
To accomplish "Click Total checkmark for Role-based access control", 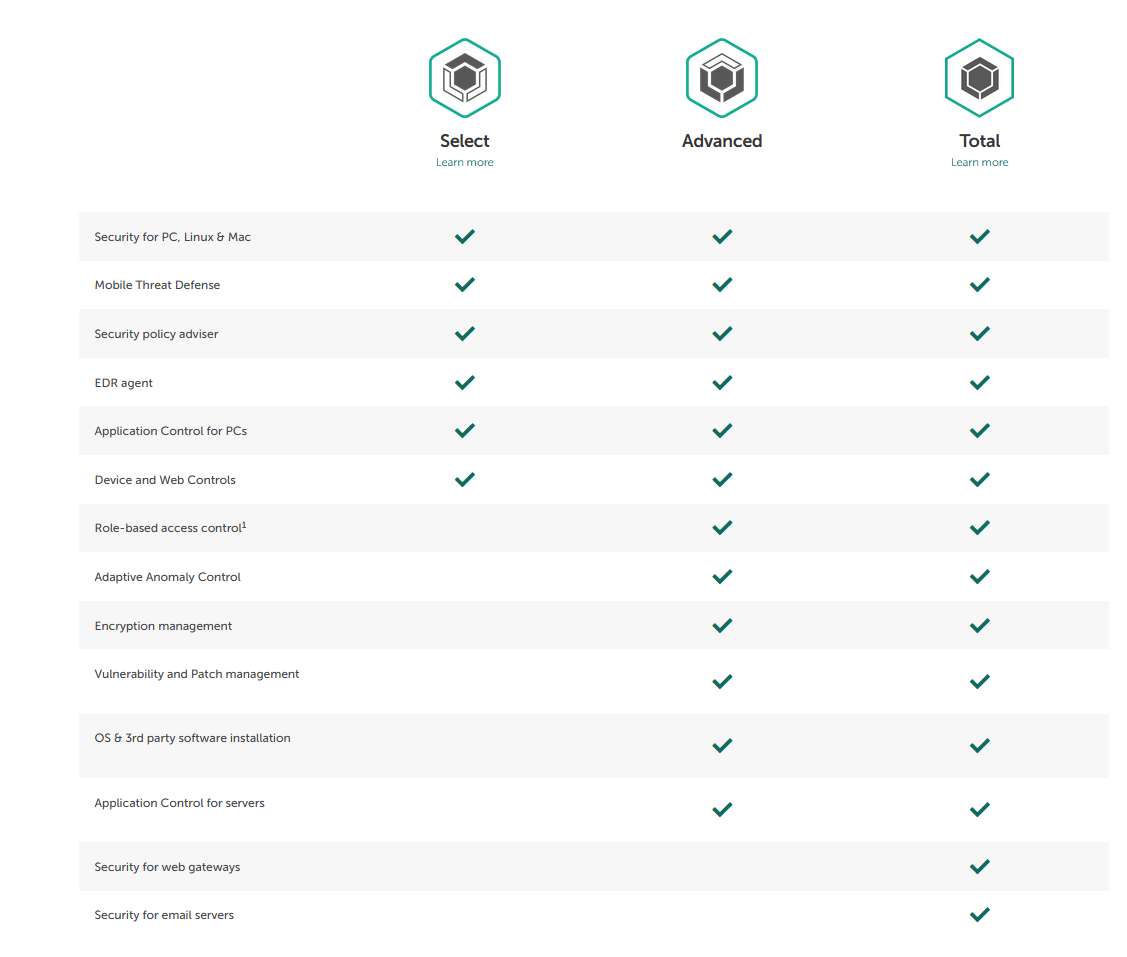I will (x=980, y=527).
